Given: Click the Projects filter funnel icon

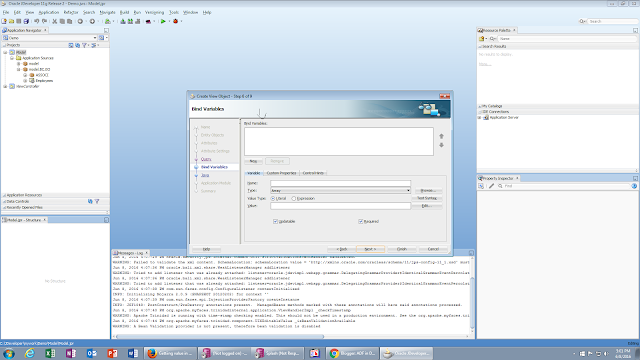Looking at the screenshot, I should point(84,45).
